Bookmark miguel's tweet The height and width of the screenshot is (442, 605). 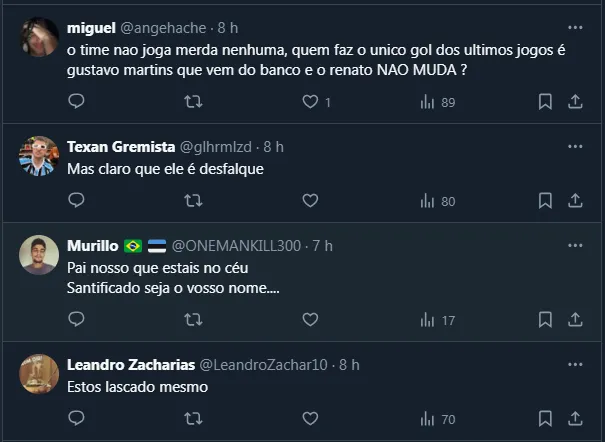545,101
